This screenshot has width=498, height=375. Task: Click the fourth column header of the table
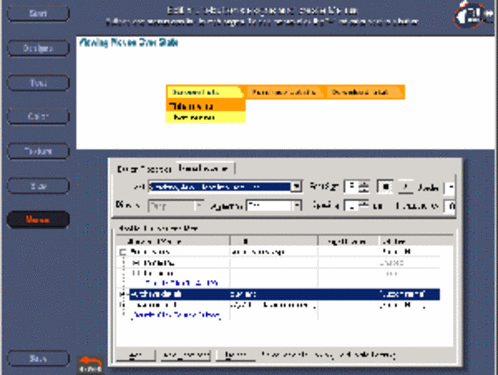[416, 241]
